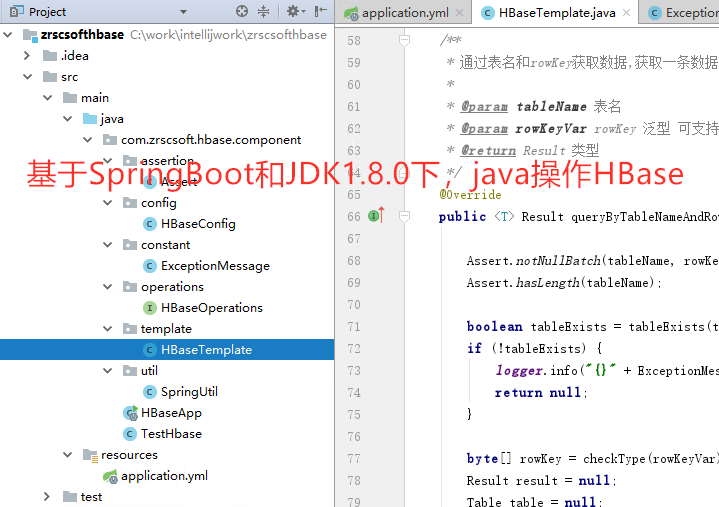Collapse the config package
The image size is (719, 507).
point(108,203)
